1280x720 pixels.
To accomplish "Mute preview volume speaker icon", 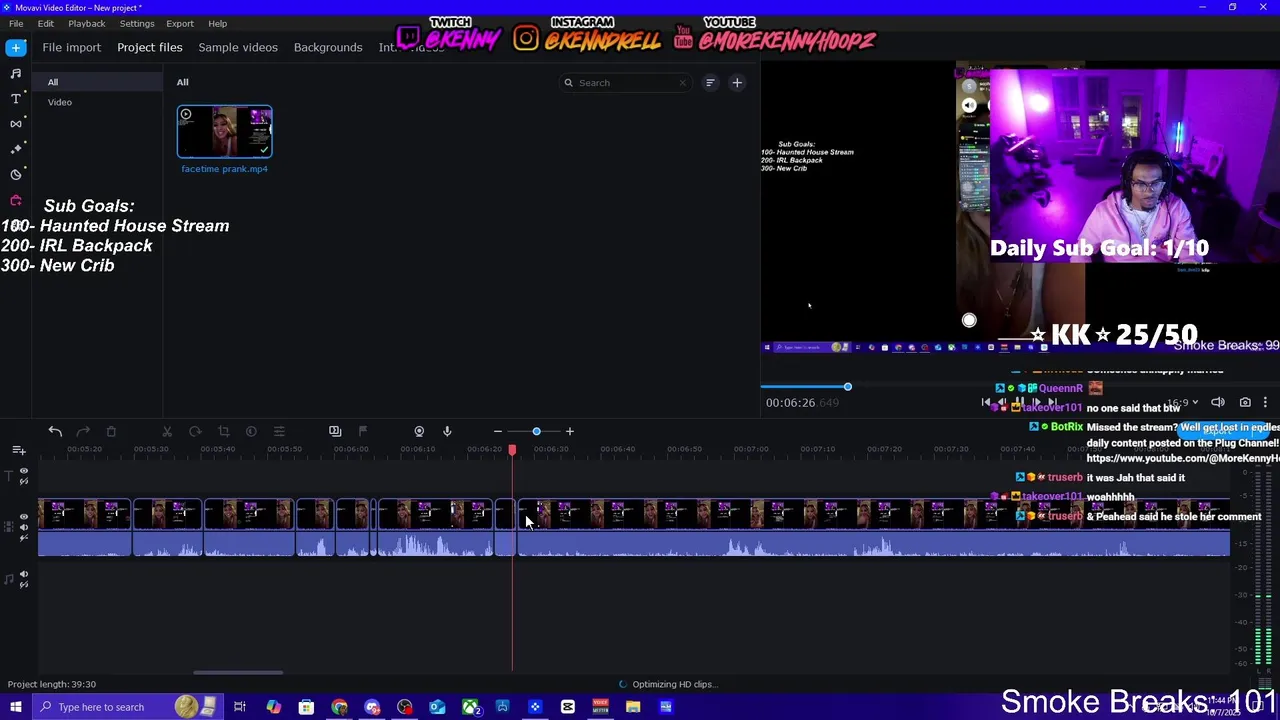I will point(1218,402).
